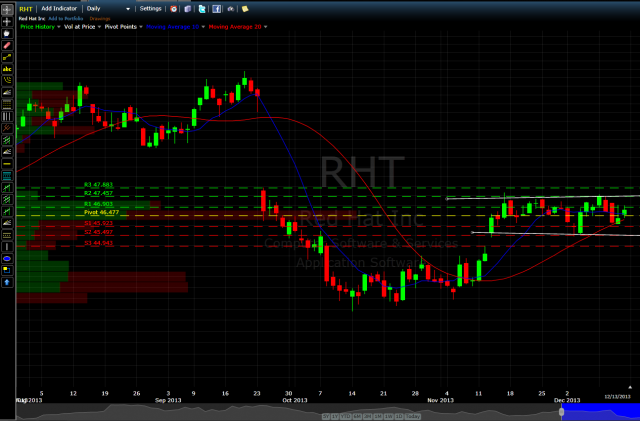This screenshot has width=640, height=421.
Task: Click the Red Hat Inc company name
Action: click(x=32, y=19)
